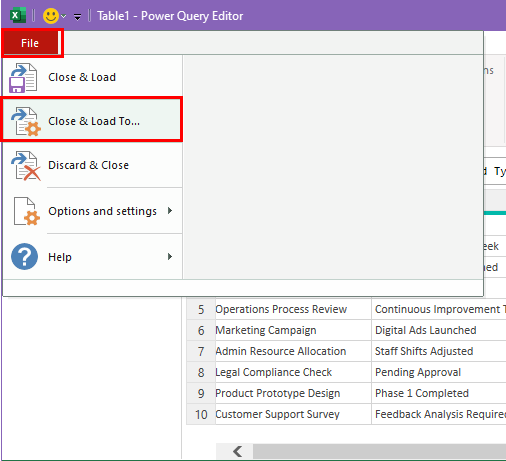Open the smiley feedback dropdown arrow
The width and height of the screenshot is (506, 461).
pyautogui.click(x=64, y=16)
